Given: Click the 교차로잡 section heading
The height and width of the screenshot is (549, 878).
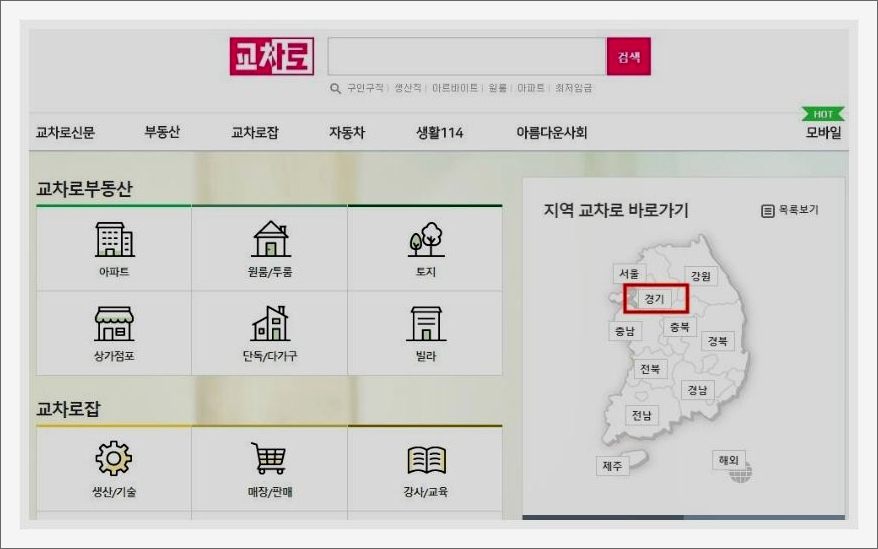Looking at the screenshot, I should pyautogui.click(x=68, y=409).
